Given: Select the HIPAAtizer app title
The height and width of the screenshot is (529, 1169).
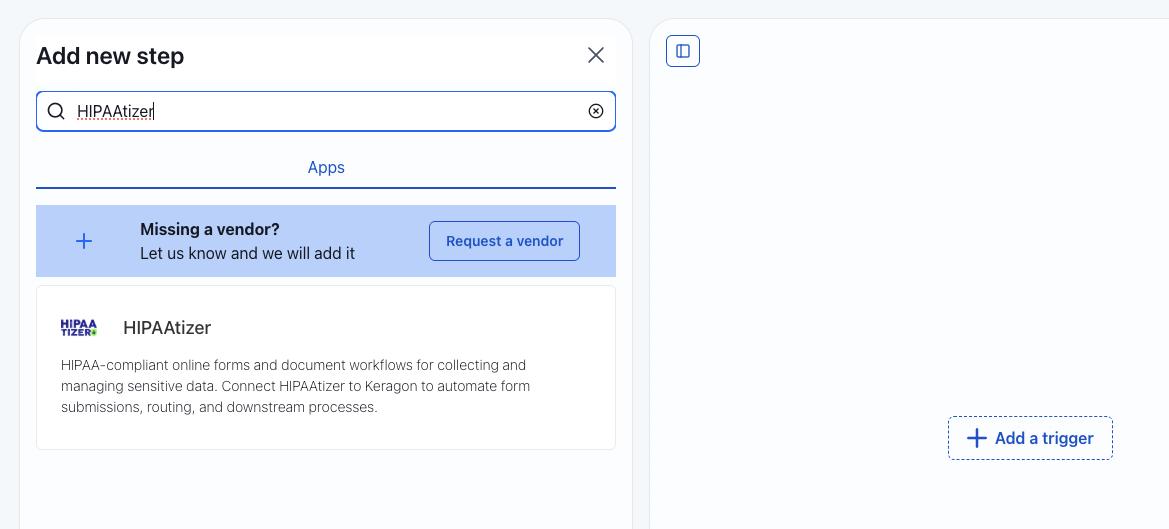Looking at the screenshot, I should click(167, 328).
